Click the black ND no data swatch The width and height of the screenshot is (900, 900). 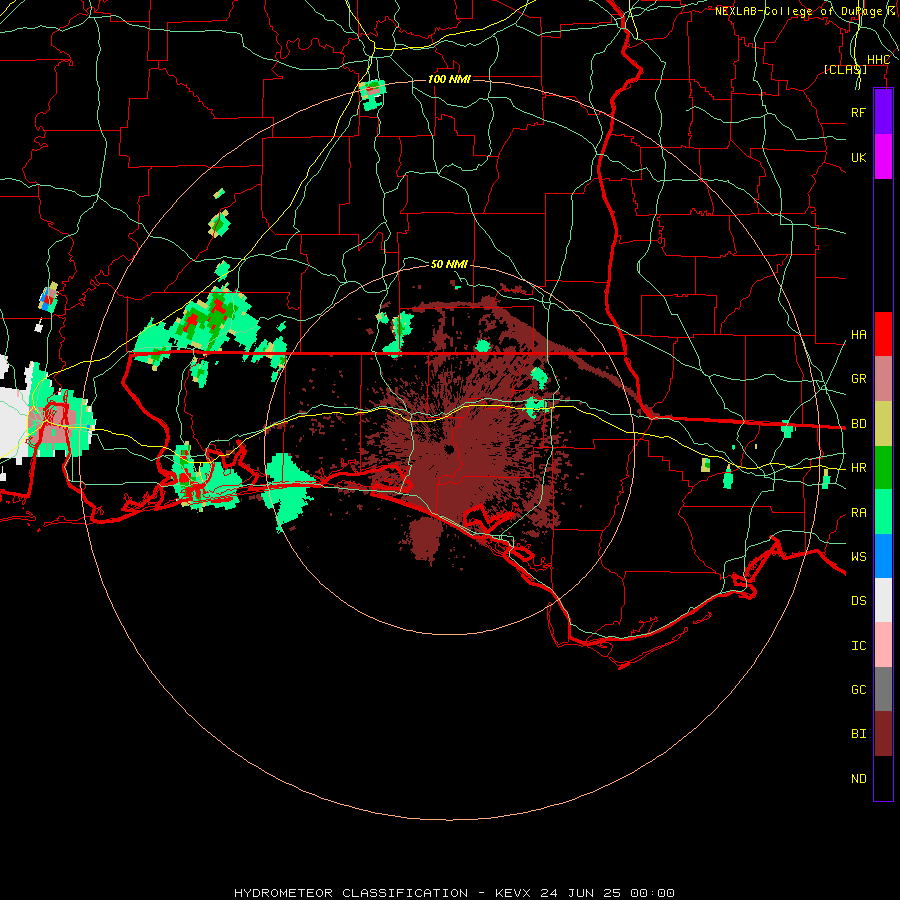click(883, 778)
